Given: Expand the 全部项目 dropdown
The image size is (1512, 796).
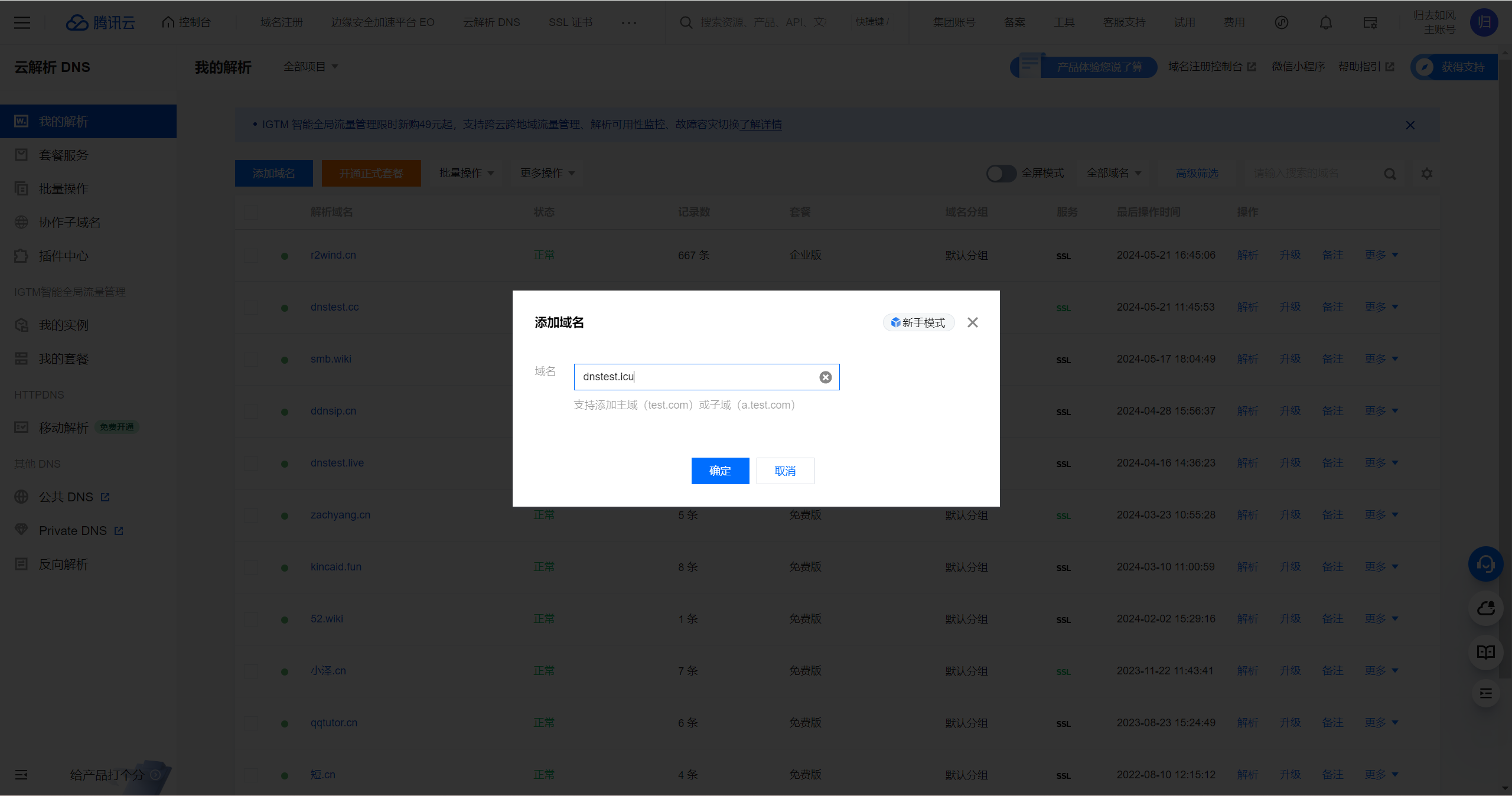Looking at the screenshot, I should coord(311,67).
